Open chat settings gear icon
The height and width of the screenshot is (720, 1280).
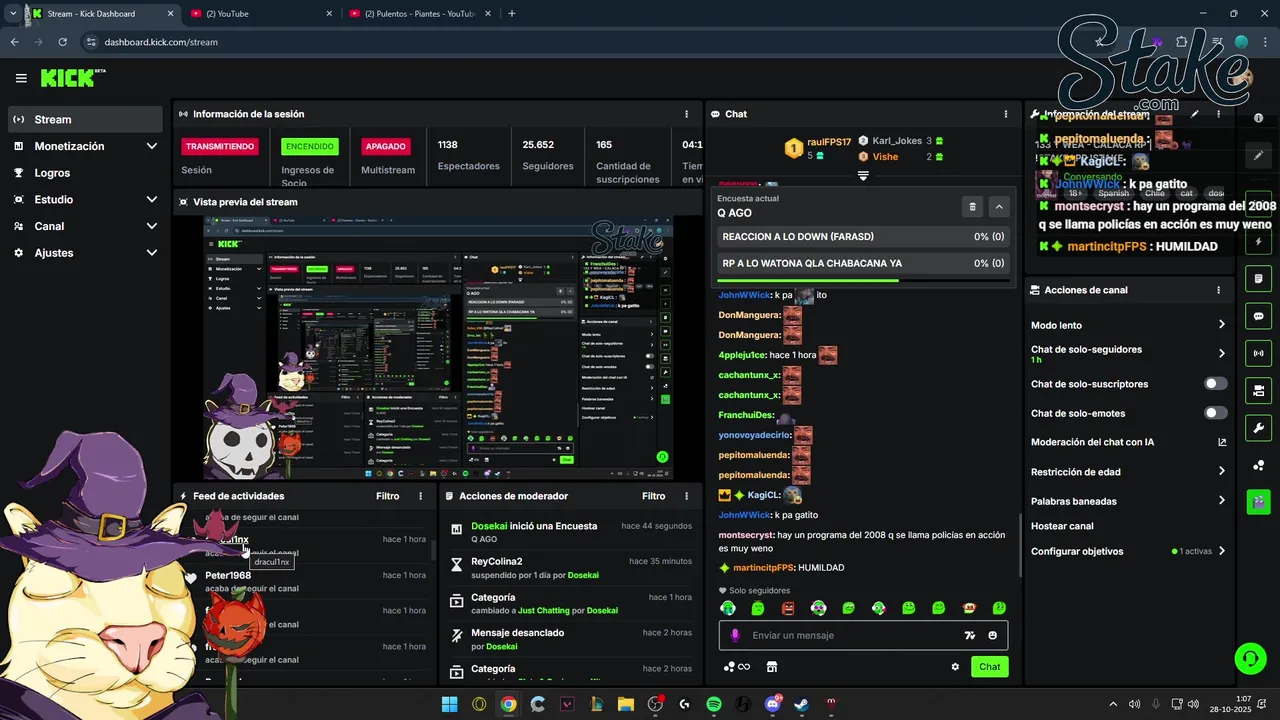(955, 667)
